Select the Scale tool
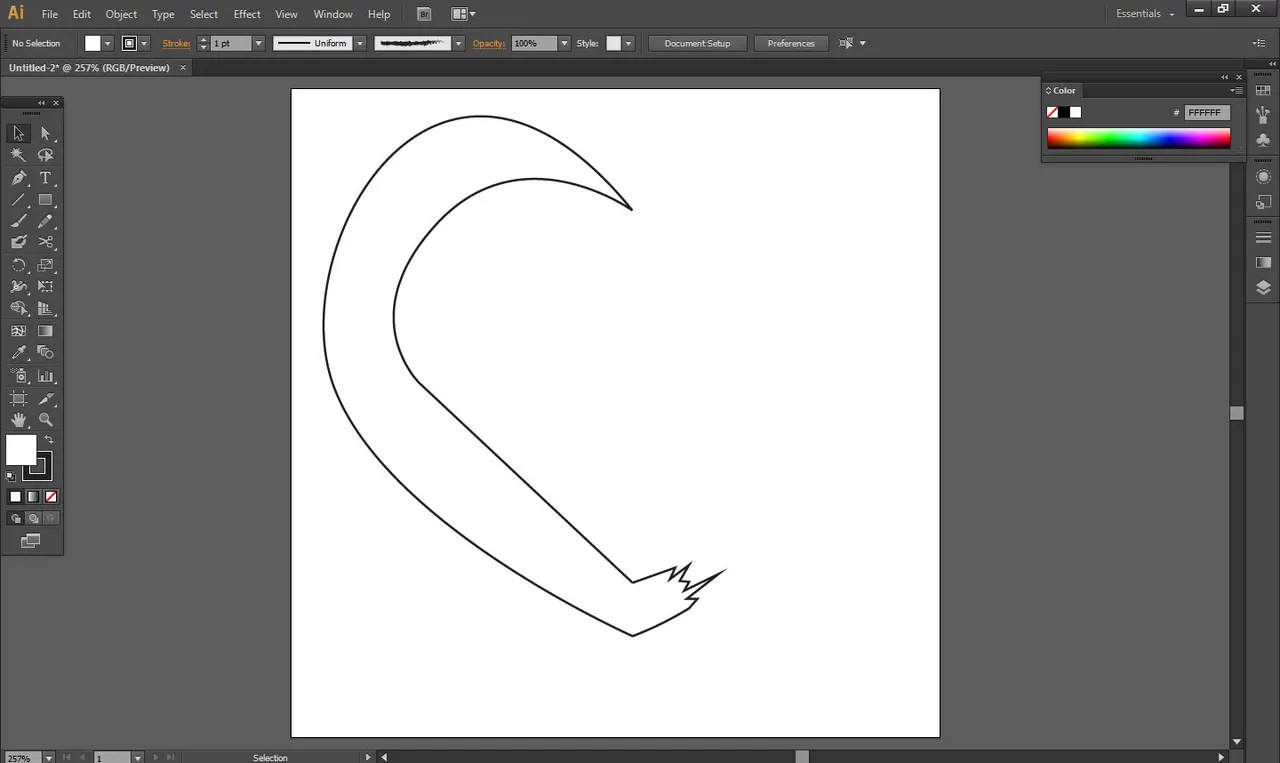Viewport: 1280px width, 763px height. tap(45, 265)
